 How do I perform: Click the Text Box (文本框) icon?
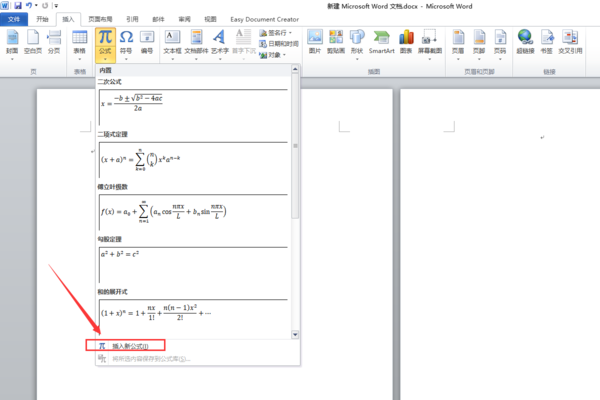click(x=172, y=37)
